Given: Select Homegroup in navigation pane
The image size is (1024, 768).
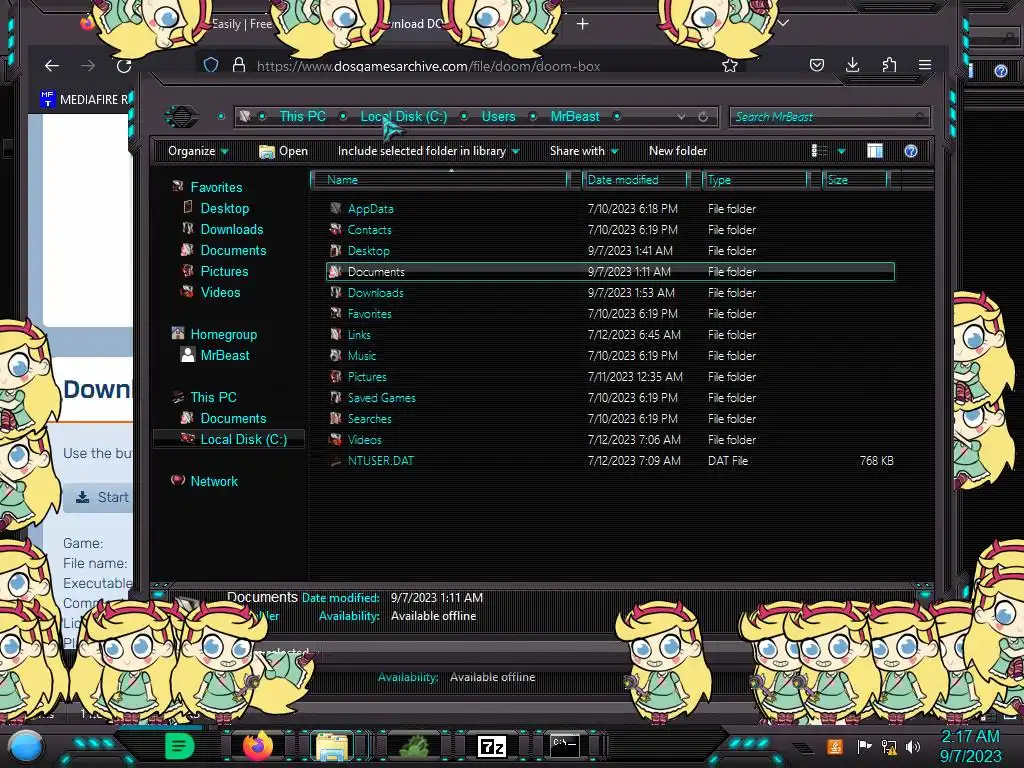Looking at the screenshot, I should (223, 334).
